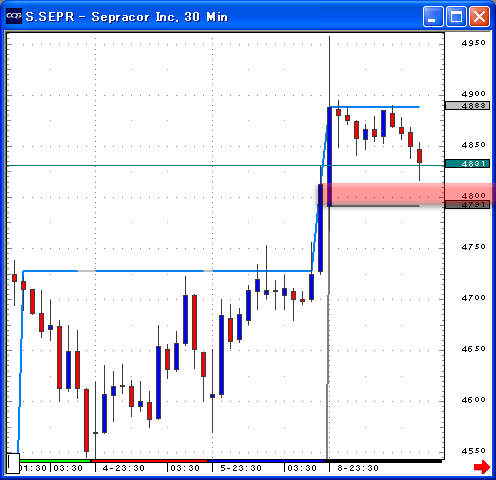The height and width of the screenshot is (480, 496).
Task: Click the green session bar on time axis
Action: coord(55,461)
